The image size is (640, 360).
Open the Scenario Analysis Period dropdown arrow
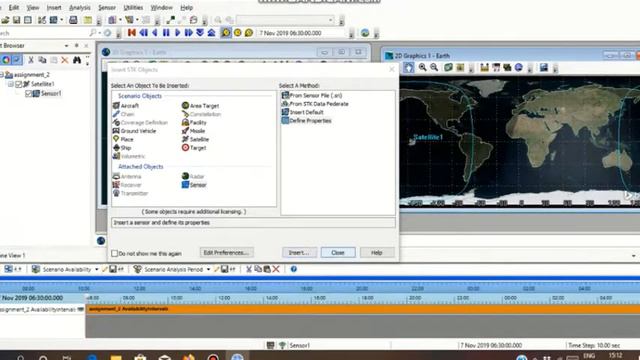[209, 269]
